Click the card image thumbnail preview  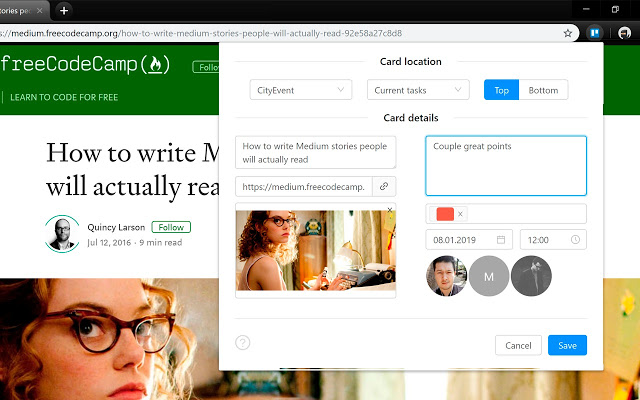pos(316,250)
